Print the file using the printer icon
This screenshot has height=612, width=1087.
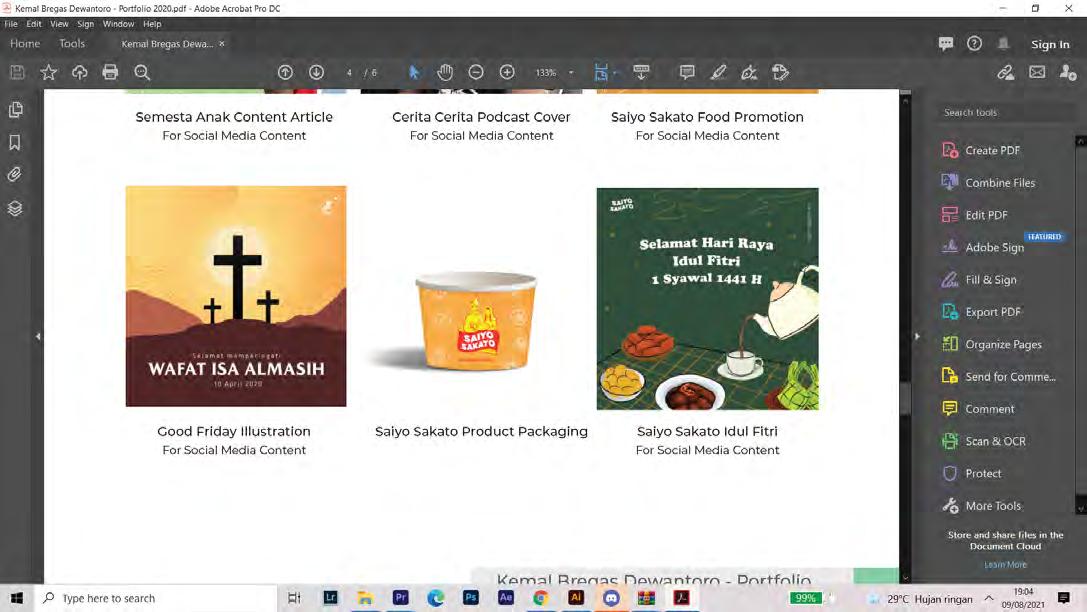coord(110,72)
